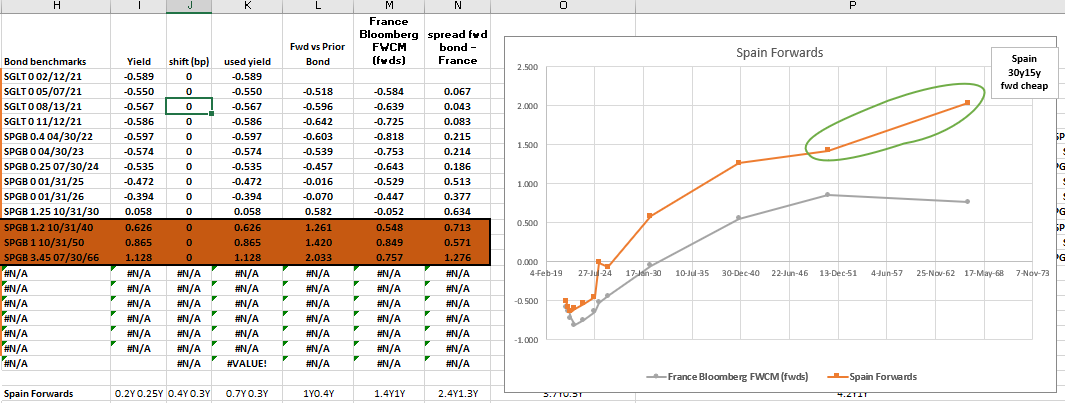Click the last orange Spain Forwards data point

[967, 103]
